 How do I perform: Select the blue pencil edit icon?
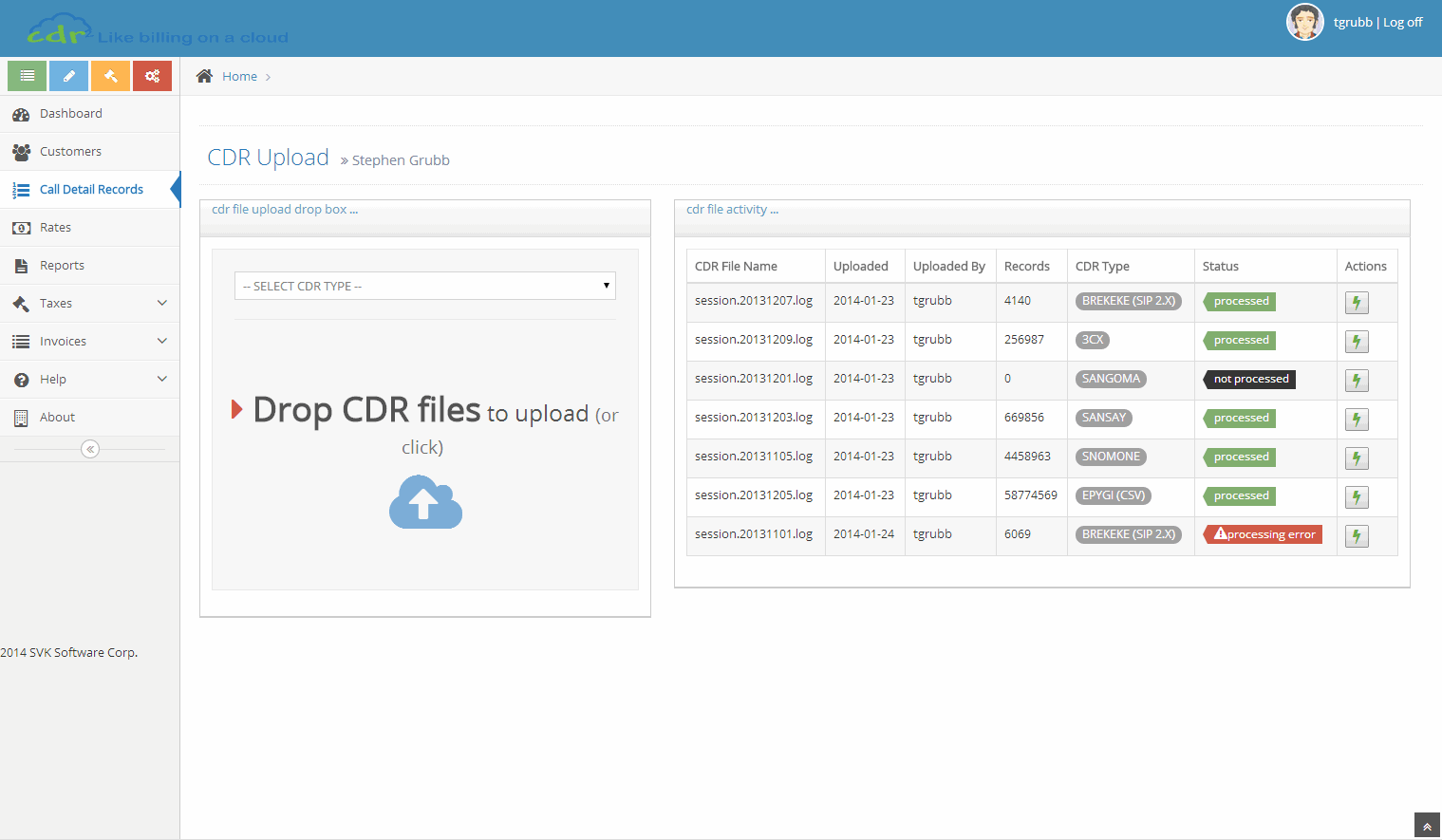click(x=67, y=75)
